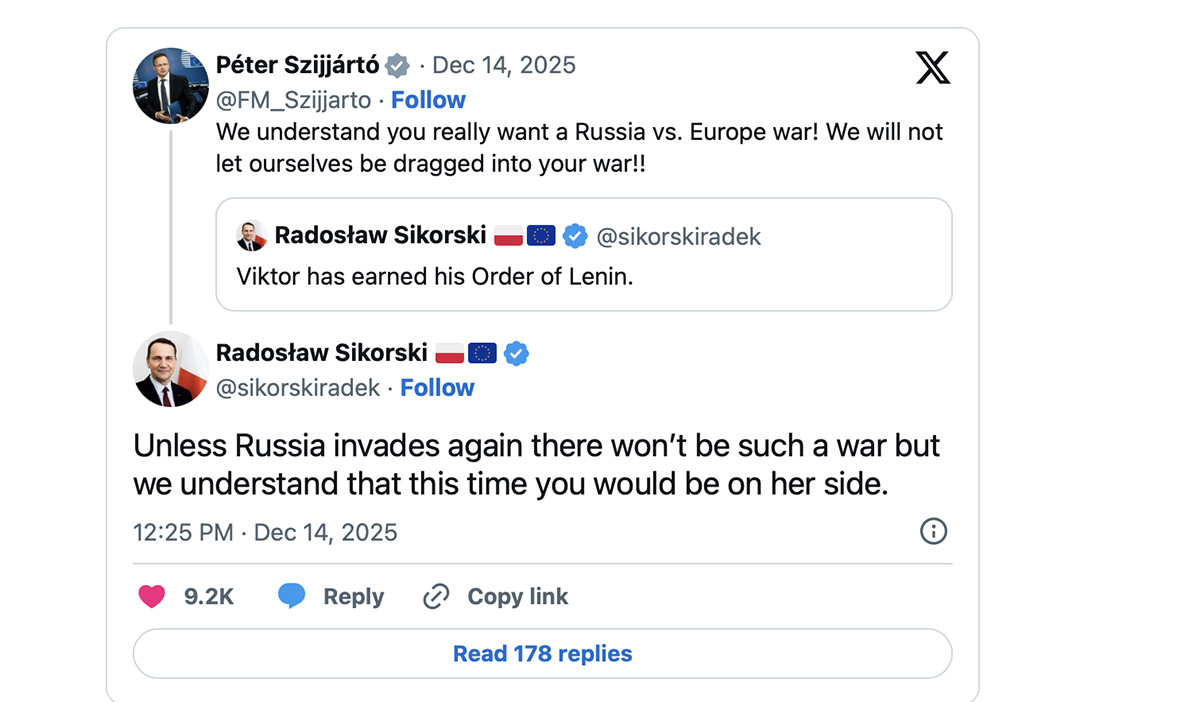Screen dimensions: 1200x702
Task: Follow the @FM_Szijjarto account
Action: click(x=428, y=100)
